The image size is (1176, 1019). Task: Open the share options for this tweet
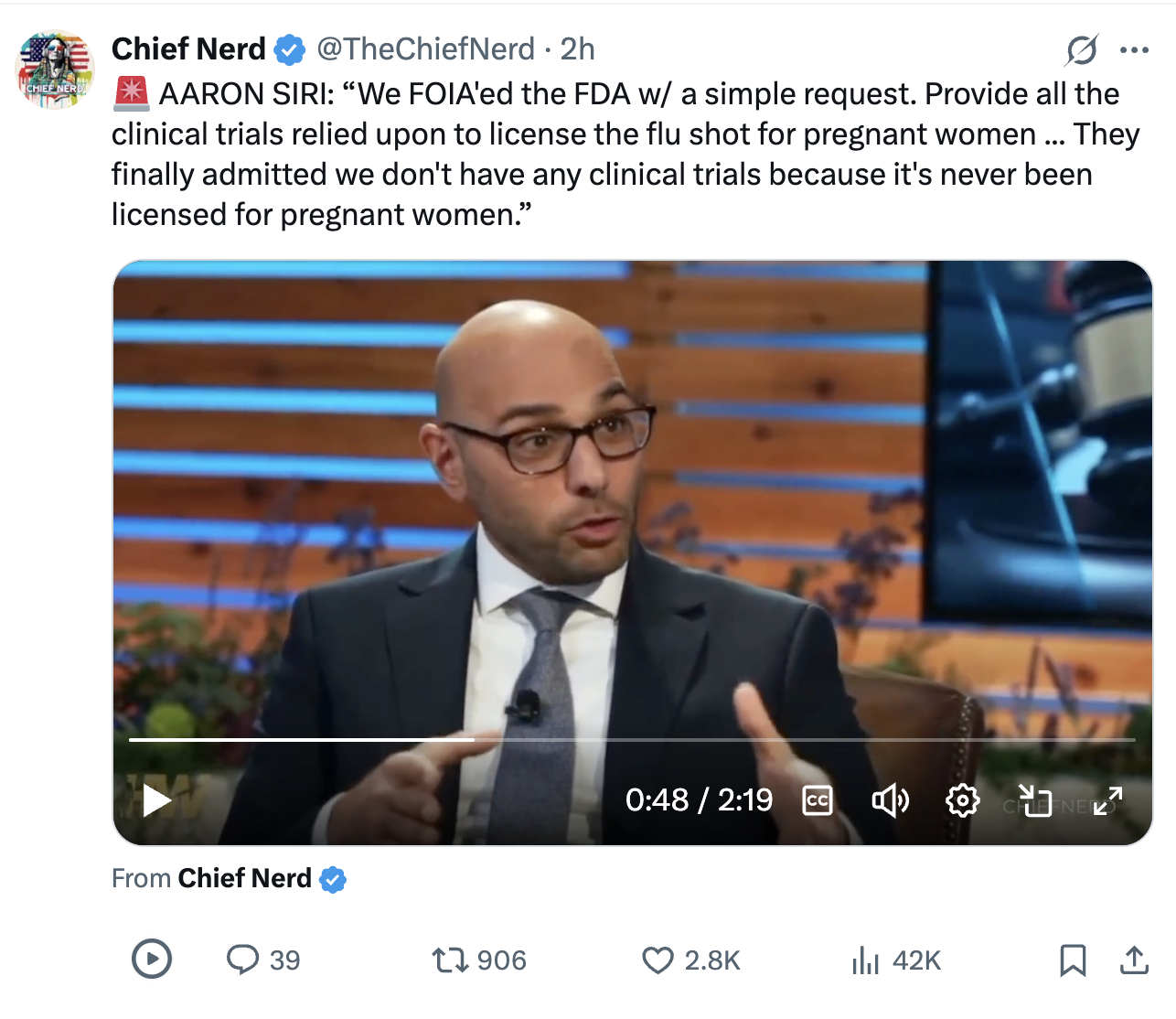tap(1133, 960)
